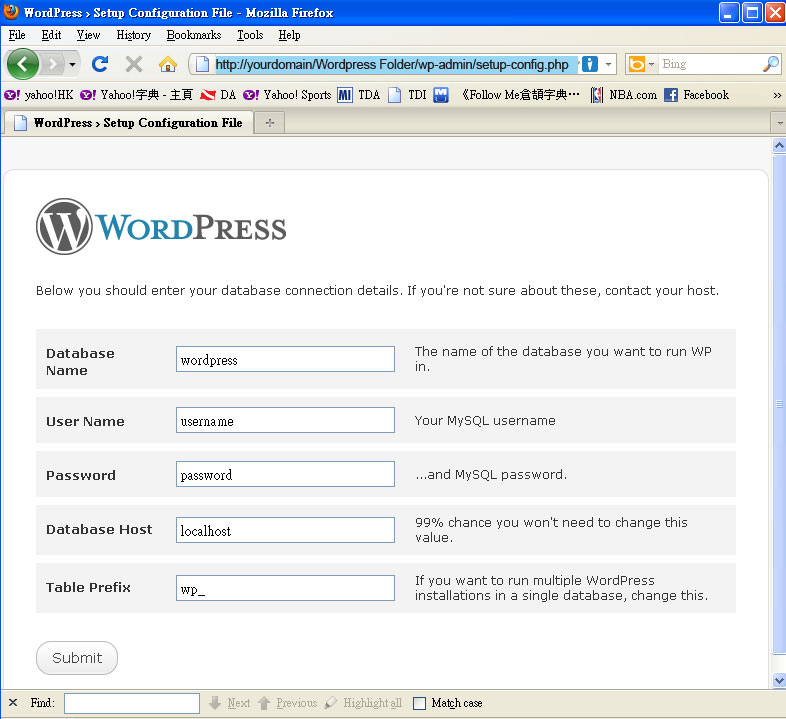Open the File menu
This screenshot has height=719, width=786.
[17, 35]
